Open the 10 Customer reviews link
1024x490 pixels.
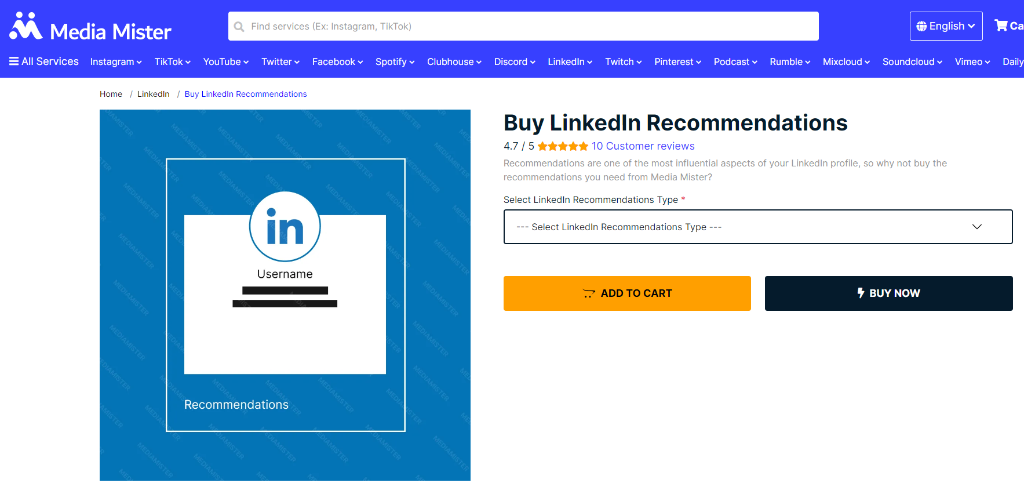point(643,146)
